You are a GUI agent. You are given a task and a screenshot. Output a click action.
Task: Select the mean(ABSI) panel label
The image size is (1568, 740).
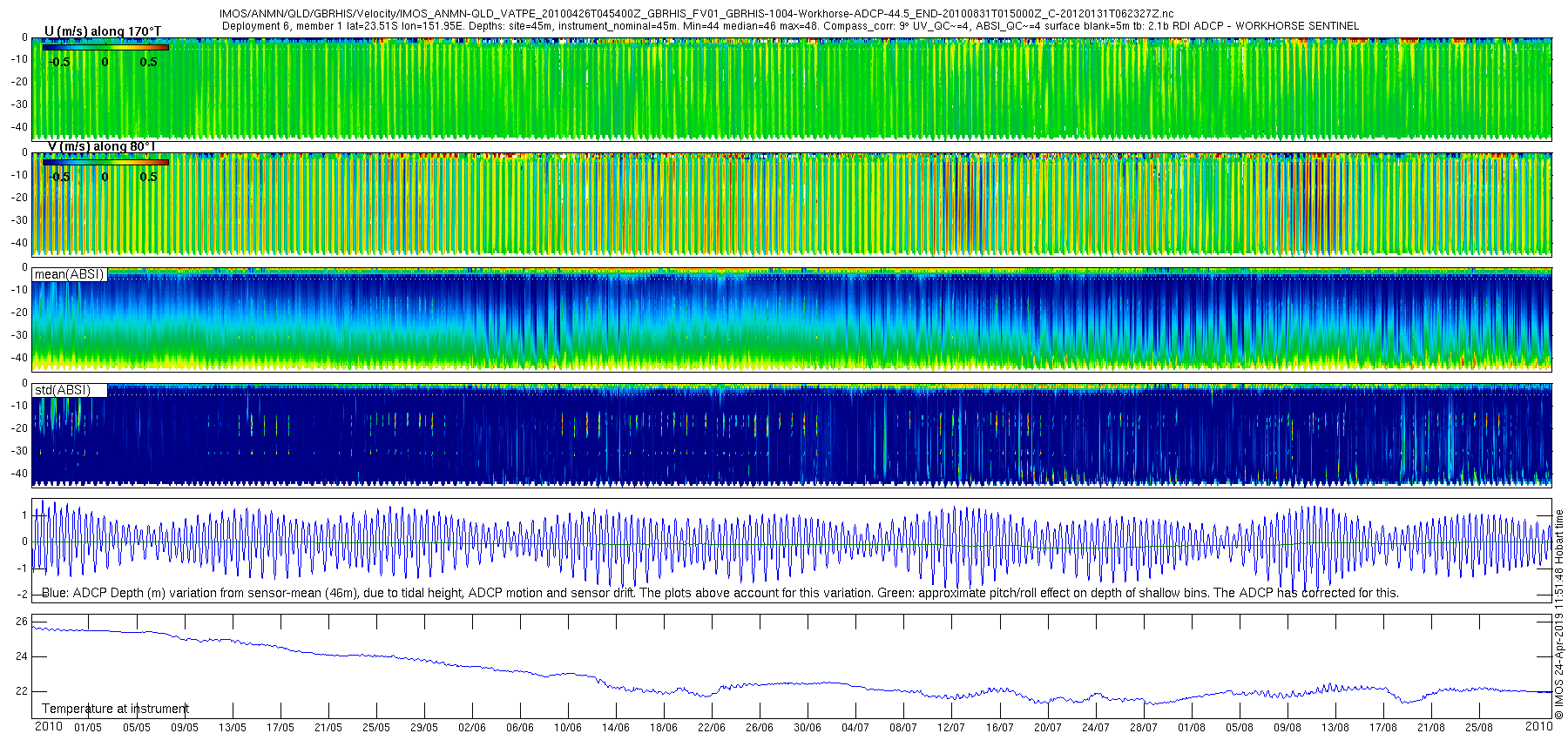(69, 274)
